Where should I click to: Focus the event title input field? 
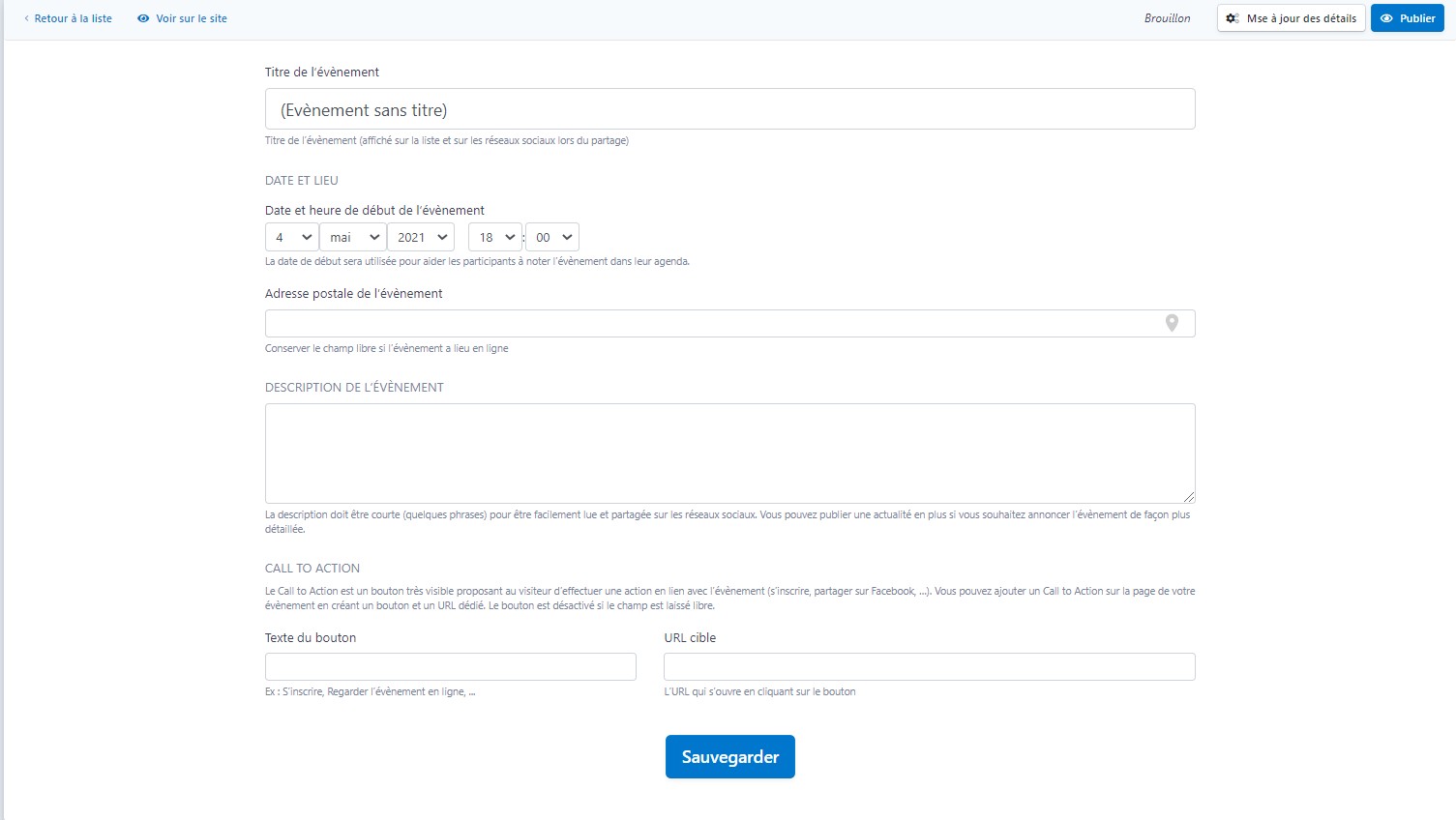[x=729, y=109]
